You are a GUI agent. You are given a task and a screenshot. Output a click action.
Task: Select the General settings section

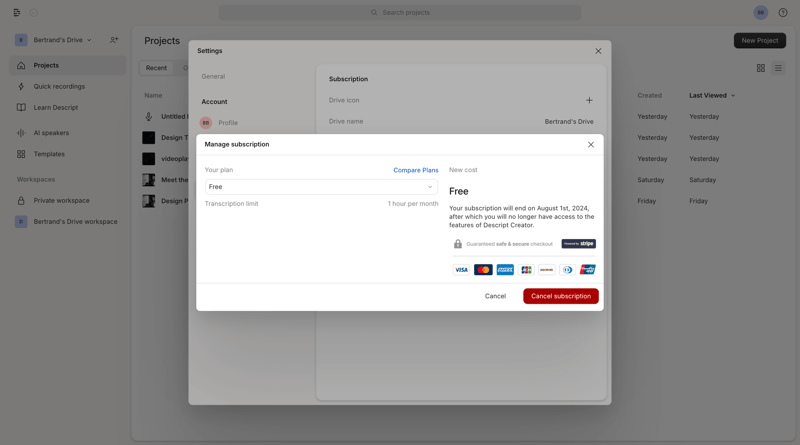[213, 77]
